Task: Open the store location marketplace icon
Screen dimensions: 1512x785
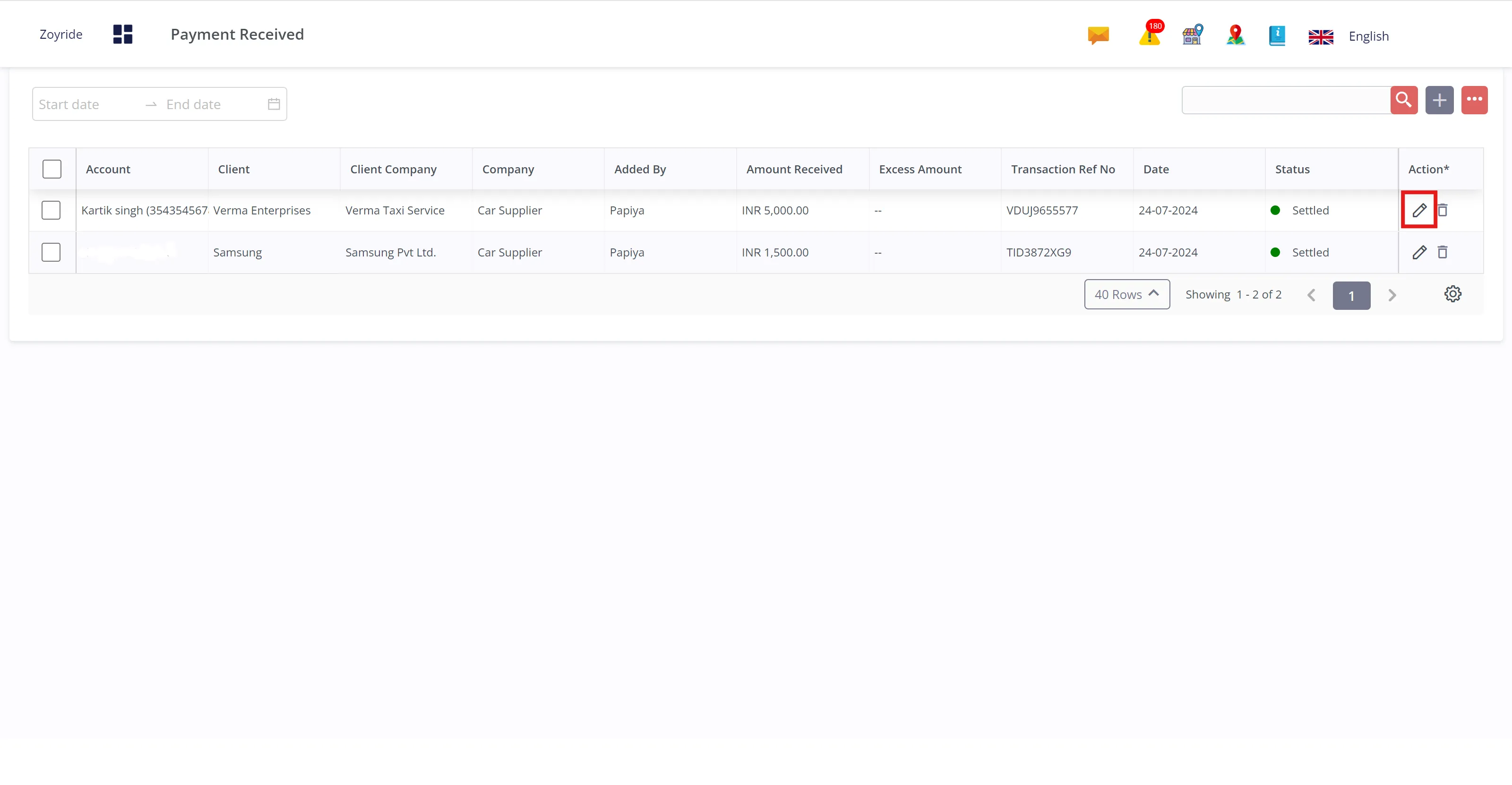Action: coord(1192,34)
